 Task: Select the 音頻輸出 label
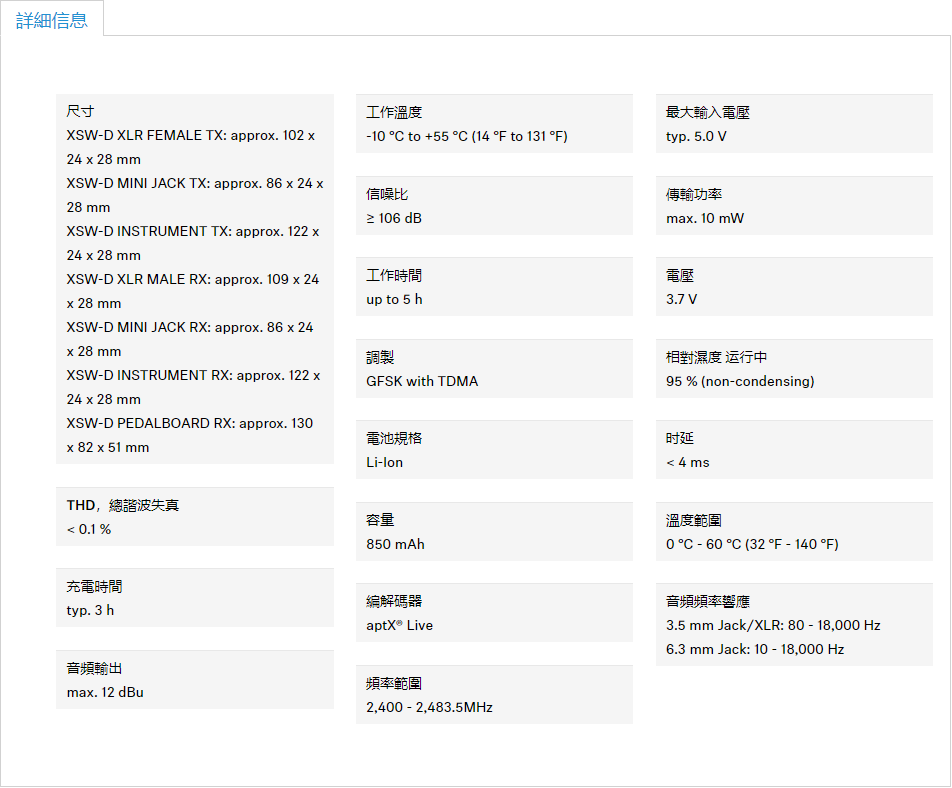94,668
